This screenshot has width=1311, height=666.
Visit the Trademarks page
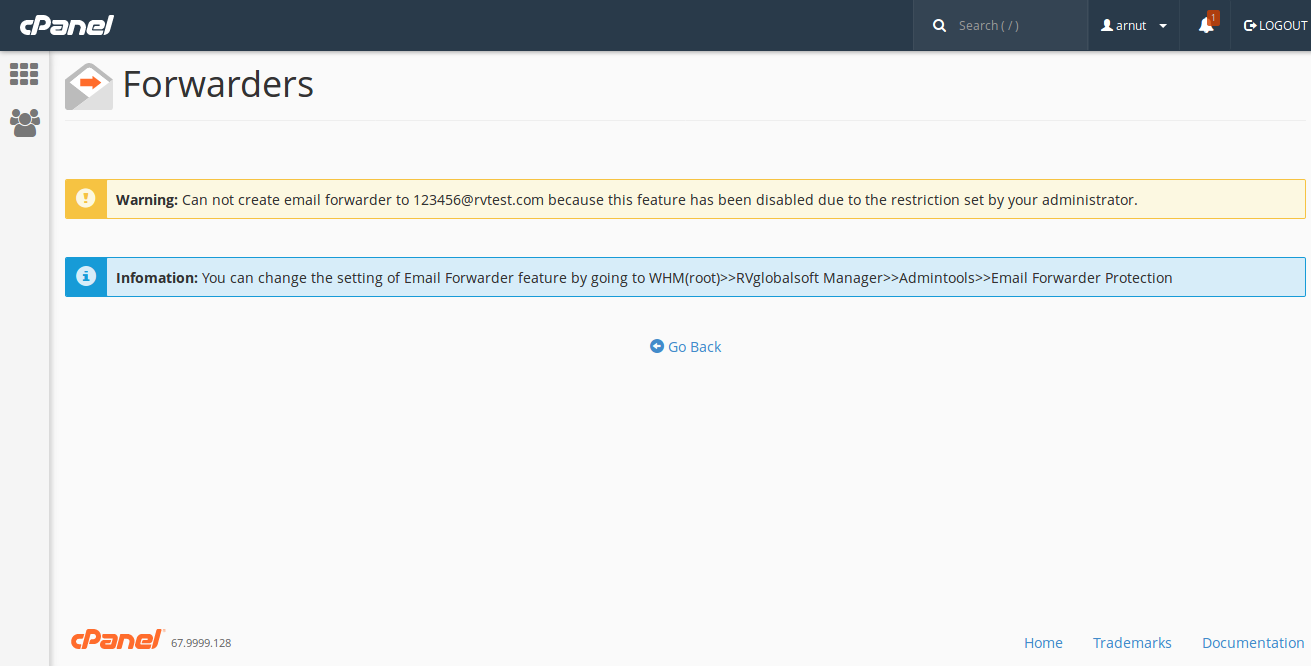pos(1132,643)
